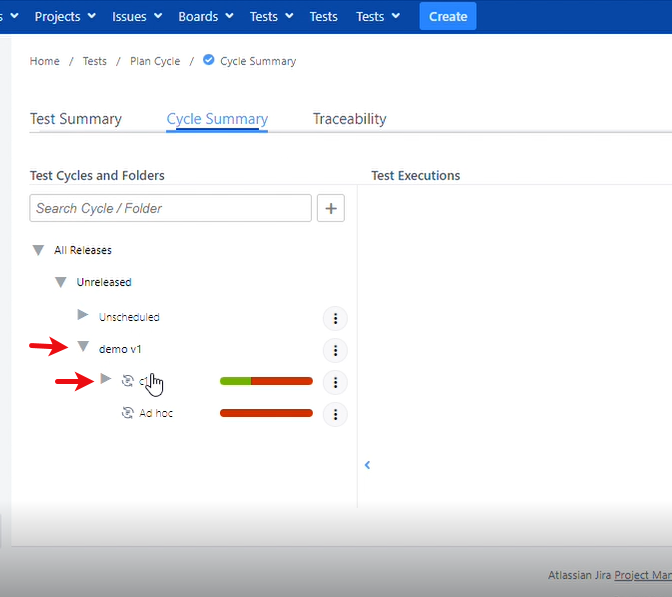The image size is (672, 597).
Task: Click the cycle icon beside Ad hoc
Action: click(127, 413)
